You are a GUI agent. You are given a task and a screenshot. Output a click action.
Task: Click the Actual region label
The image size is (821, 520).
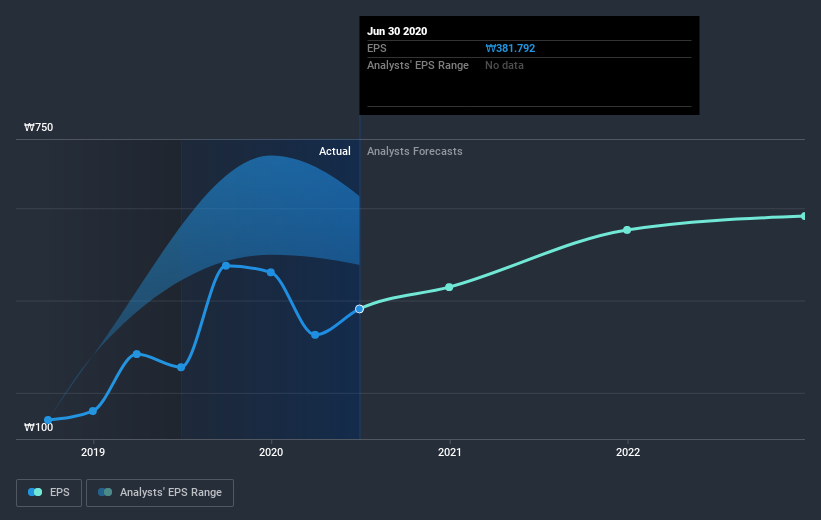pos(335,151)
